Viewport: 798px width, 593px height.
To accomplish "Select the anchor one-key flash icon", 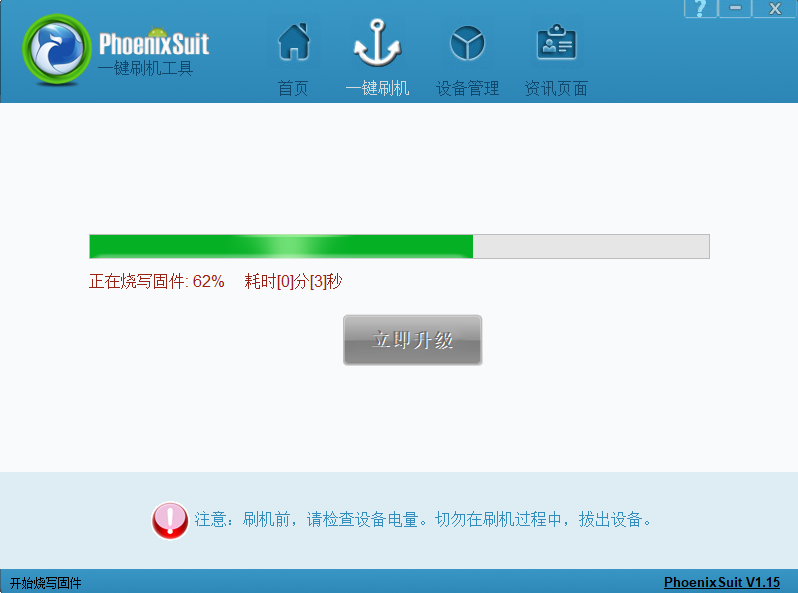I will coord(377,43).
